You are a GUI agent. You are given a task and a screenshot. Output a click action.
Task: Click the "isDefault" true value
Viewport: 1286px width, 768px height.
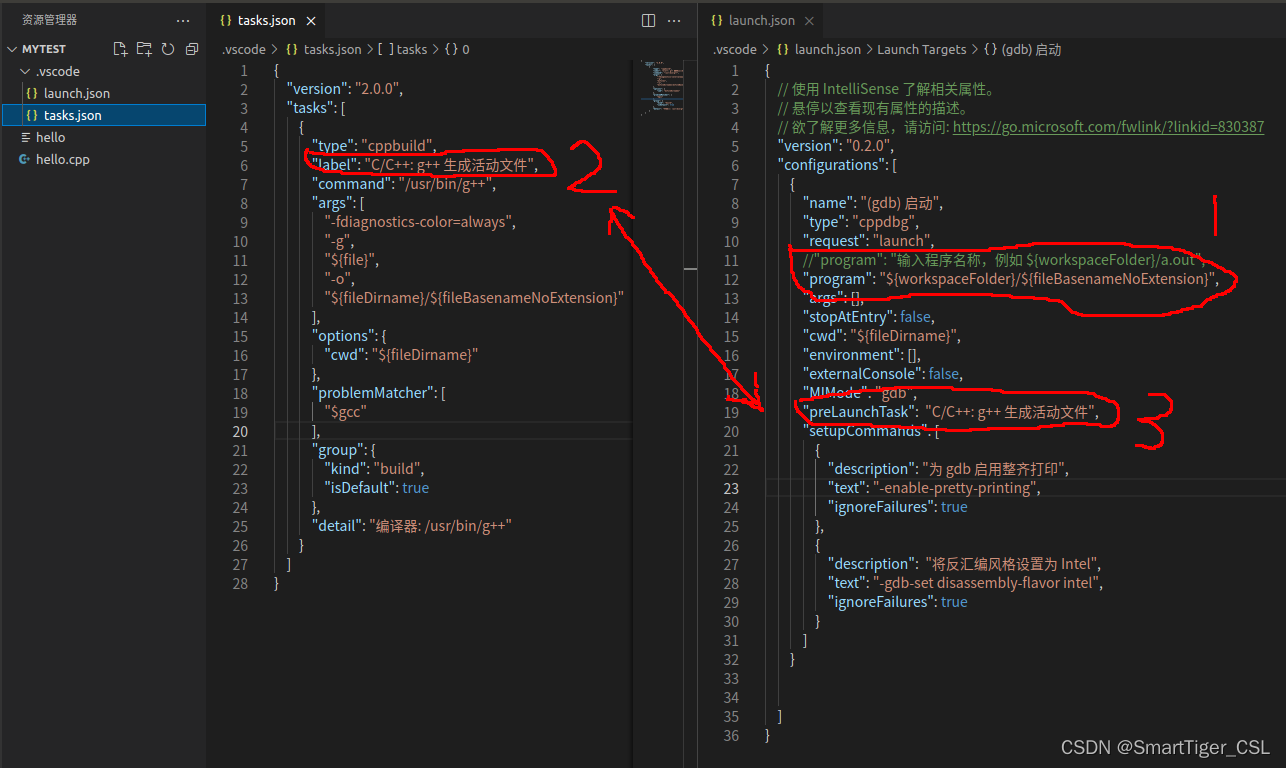click(415, 488)
